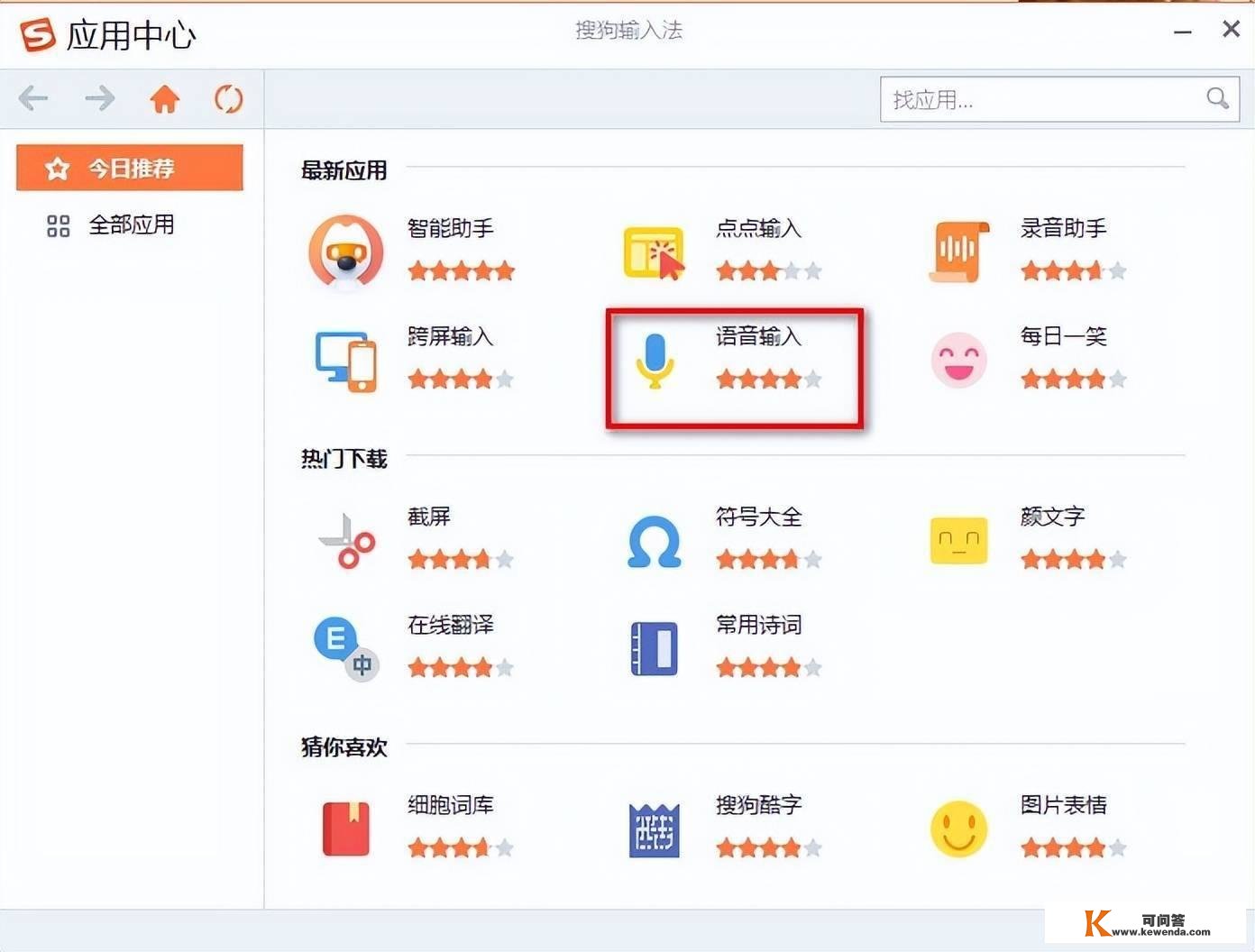Open the 跨屏输入 devices icon
This screenshot has height=952, width=1255.
[345, 362]
